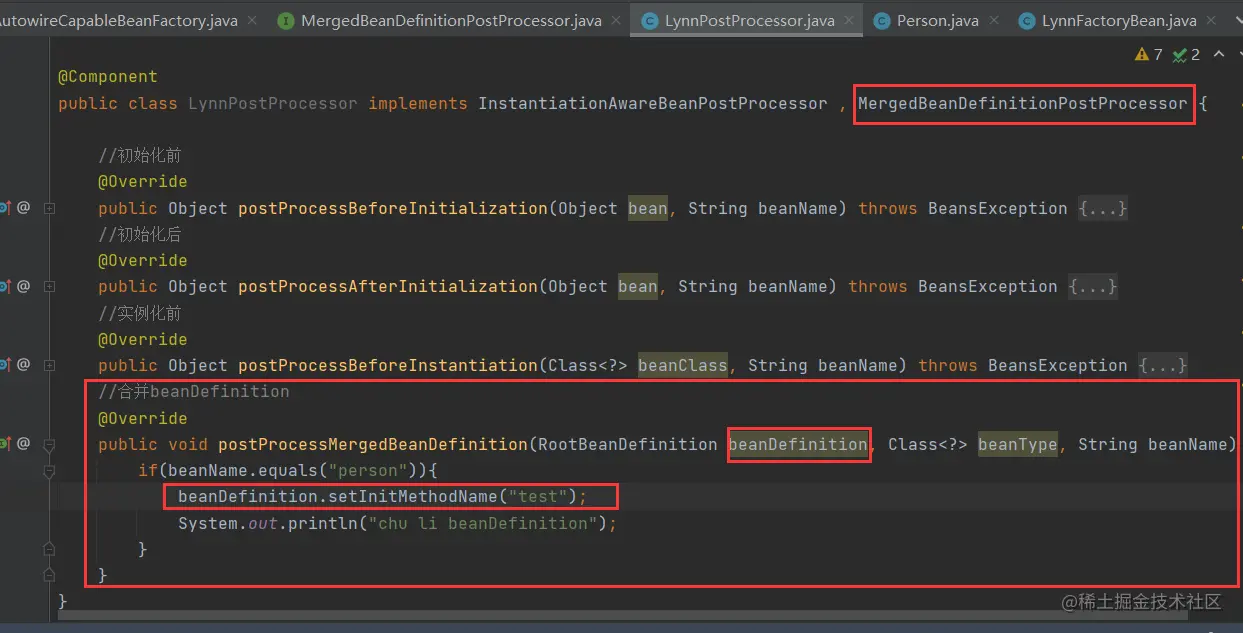Click the class icon on LynnFactoryBean.java tab
Viewport: 1243px width, 633px height.
[1027, 20]
